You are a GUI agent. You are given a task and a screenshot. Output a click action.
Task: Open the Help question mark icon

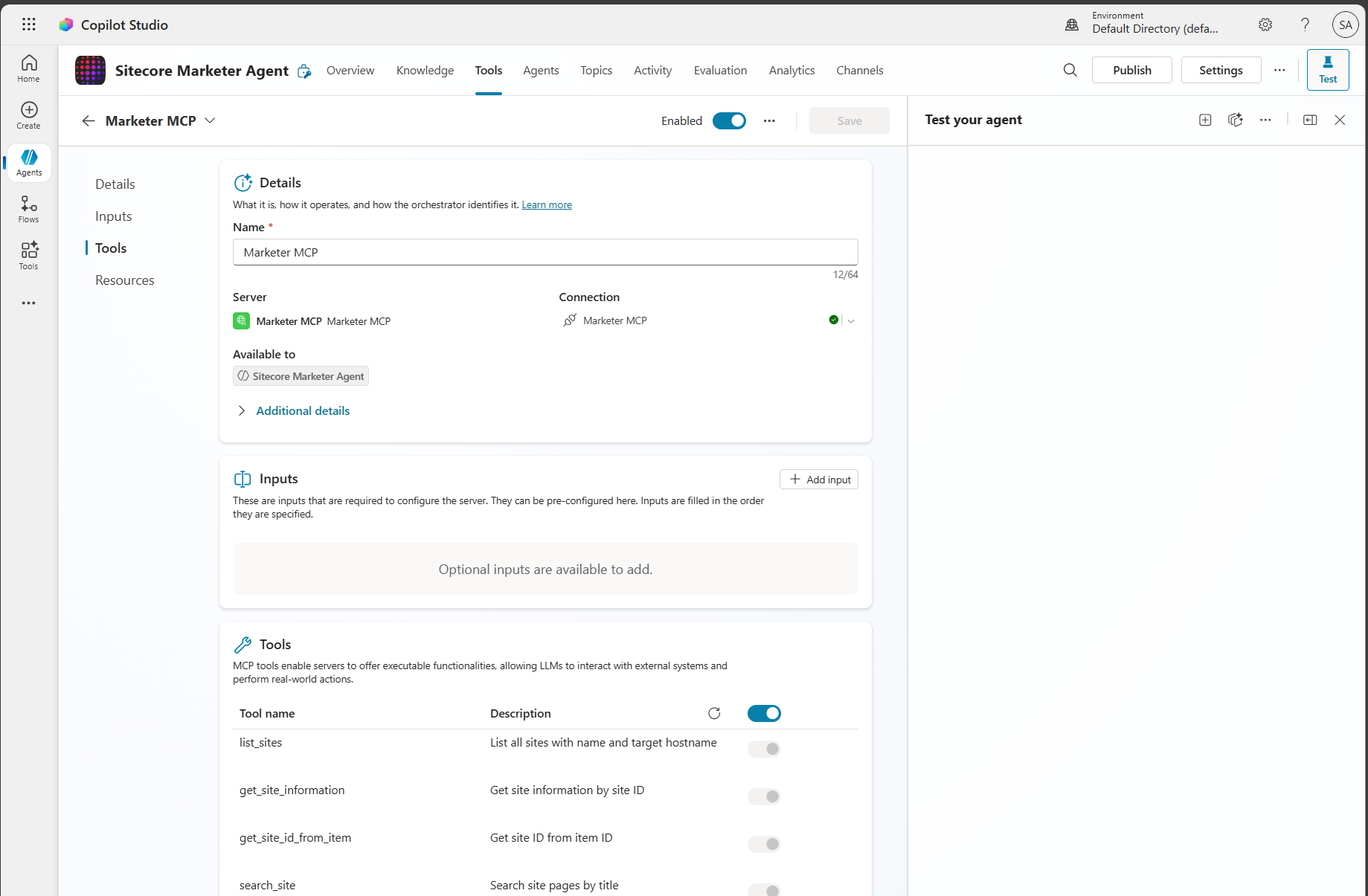click(1305, 25)
